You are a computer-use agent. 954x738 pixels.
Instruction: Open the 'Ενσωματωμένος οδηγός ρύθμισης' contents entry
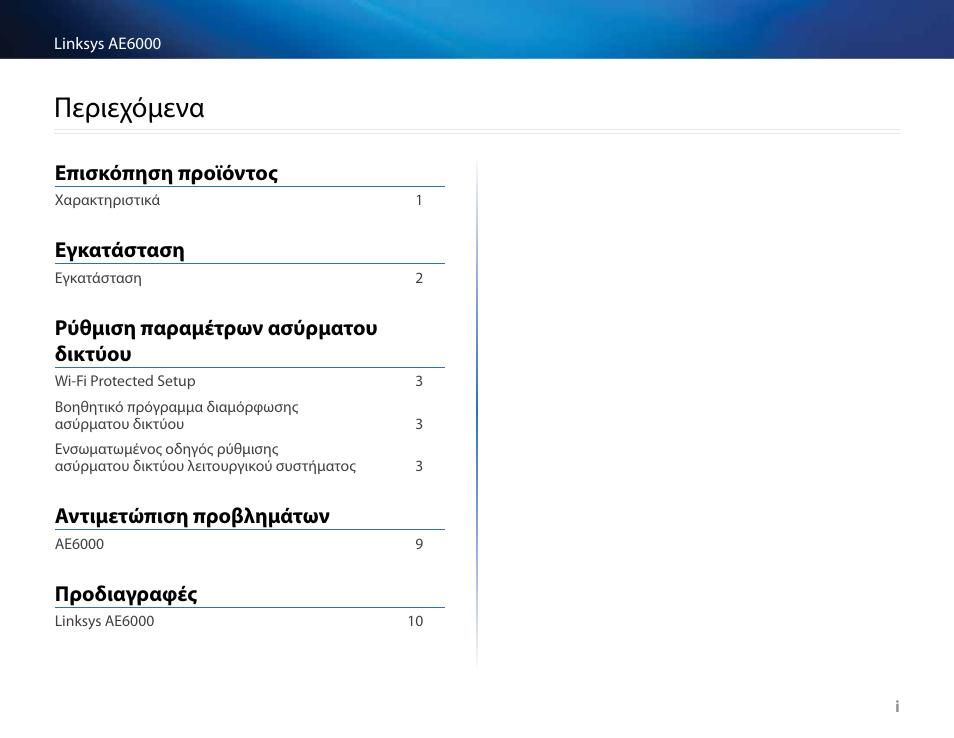click(205, 458)
